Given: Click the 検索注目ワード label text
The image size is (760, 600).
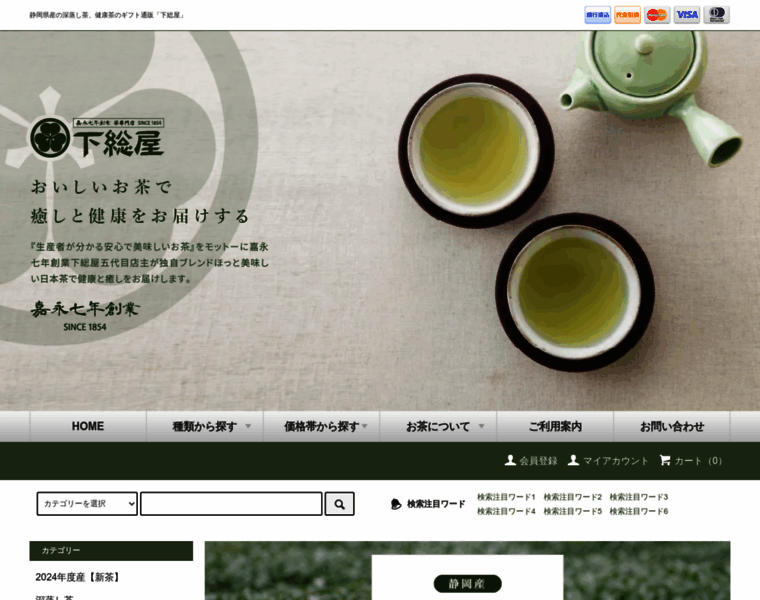Looking at the screenshot, I should pyautogui.click(x=436, y=504).
